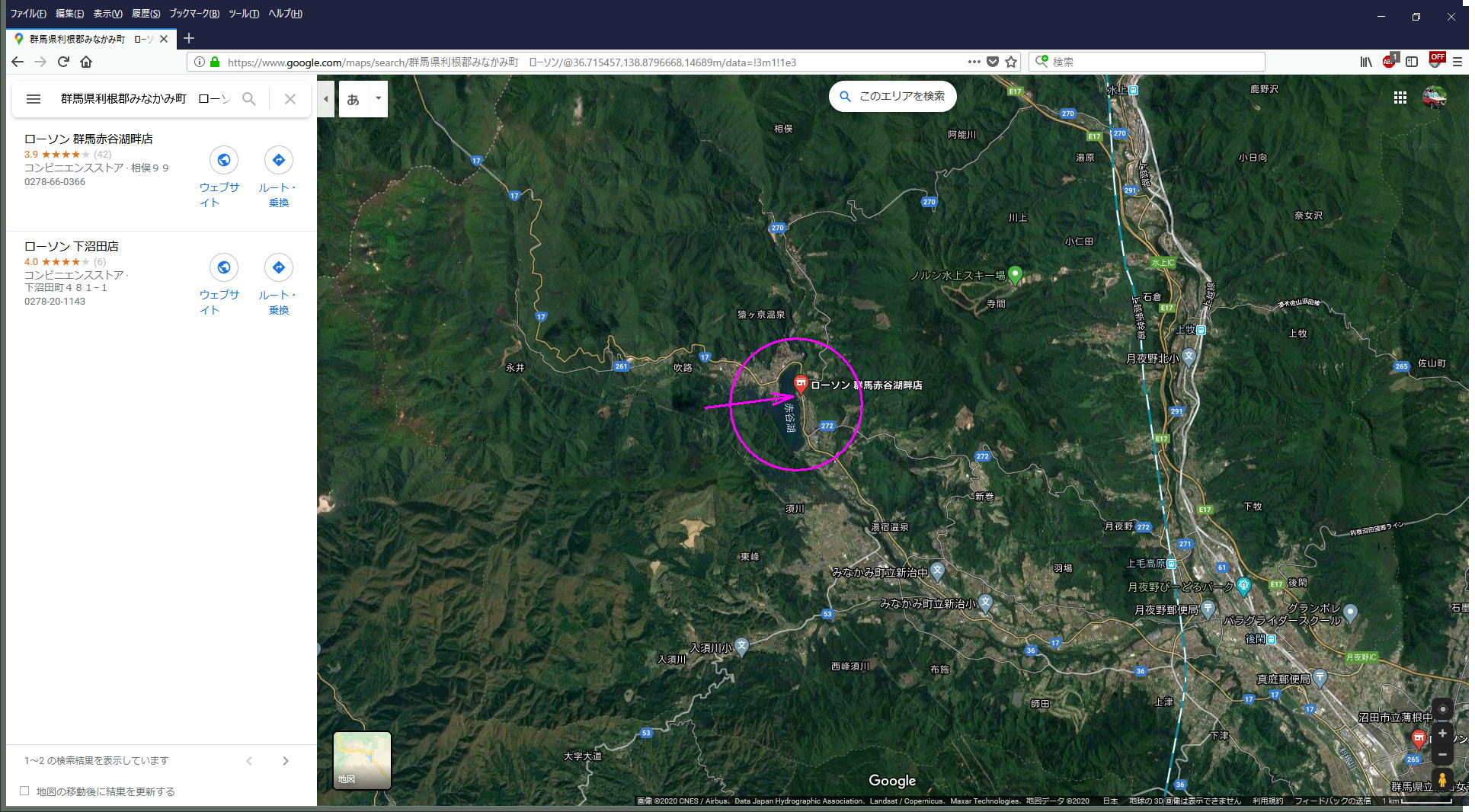Switch to 地図 map view thumbnail

362,760
